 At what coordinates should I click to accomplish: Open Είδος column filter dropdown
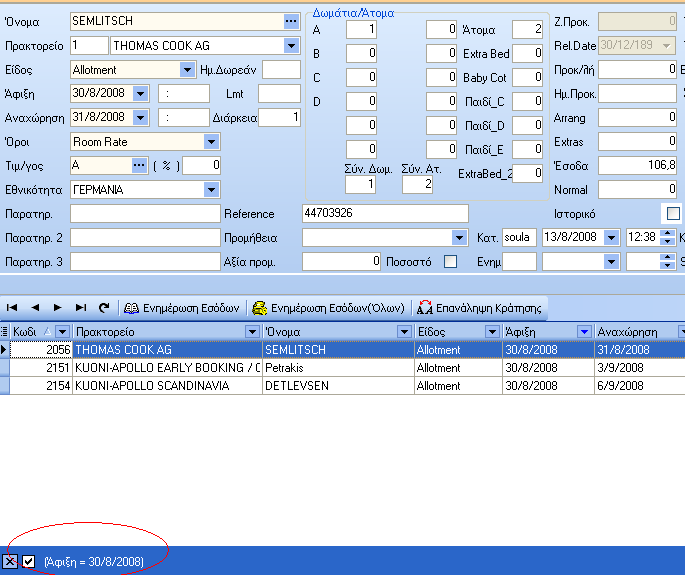pos(492,332)
